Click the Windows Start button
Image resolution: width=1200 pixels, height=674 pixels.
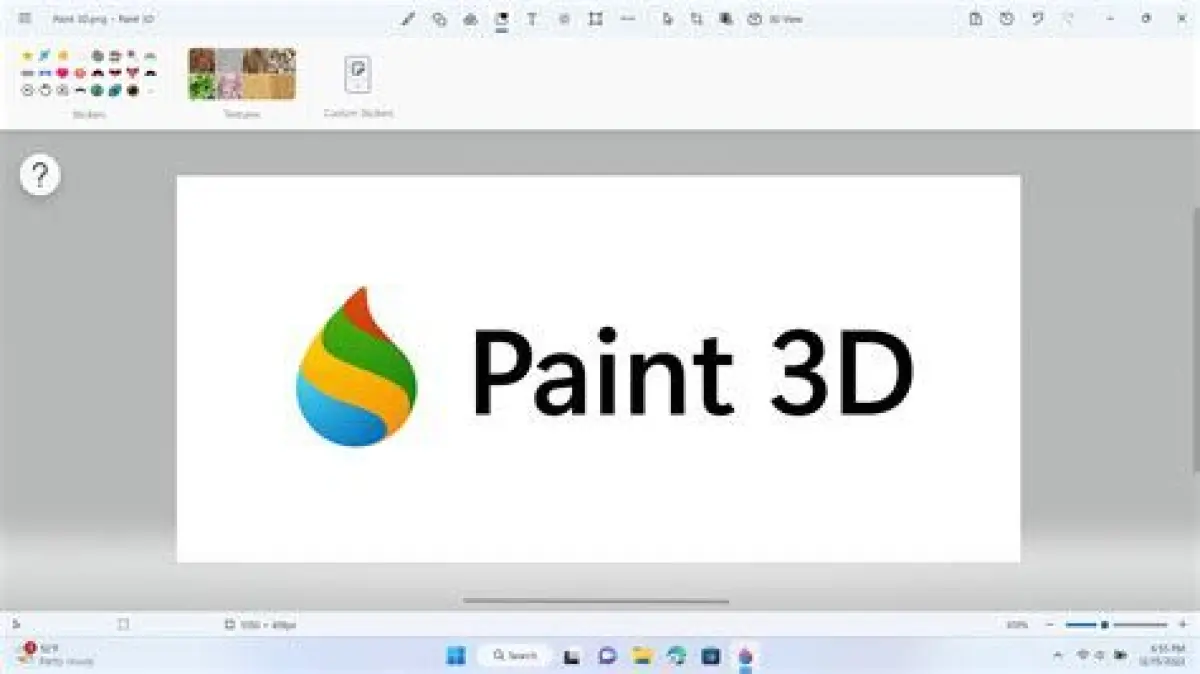coord(456,656)
